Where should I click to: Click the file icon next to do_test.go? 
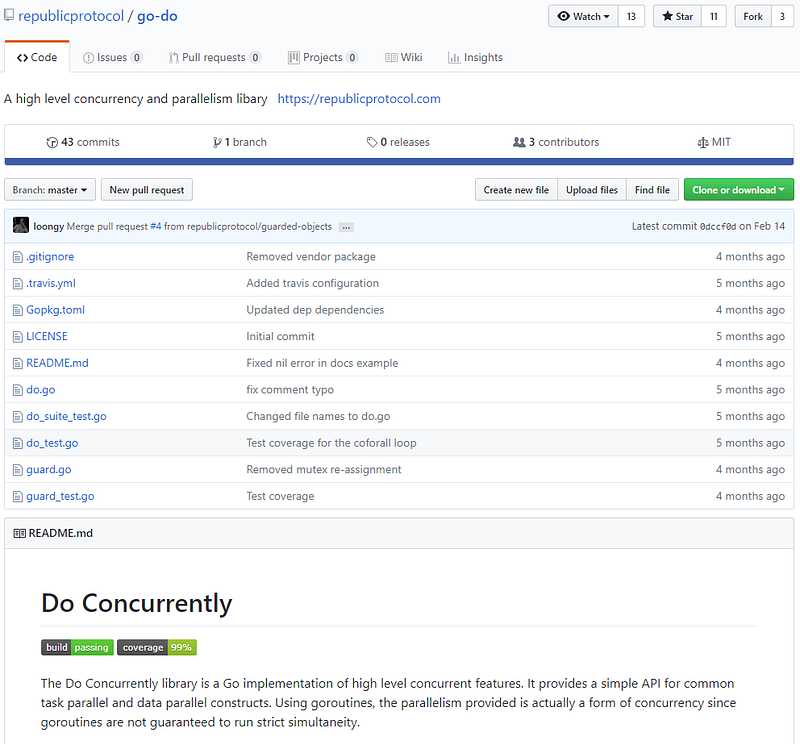[18, 443]
